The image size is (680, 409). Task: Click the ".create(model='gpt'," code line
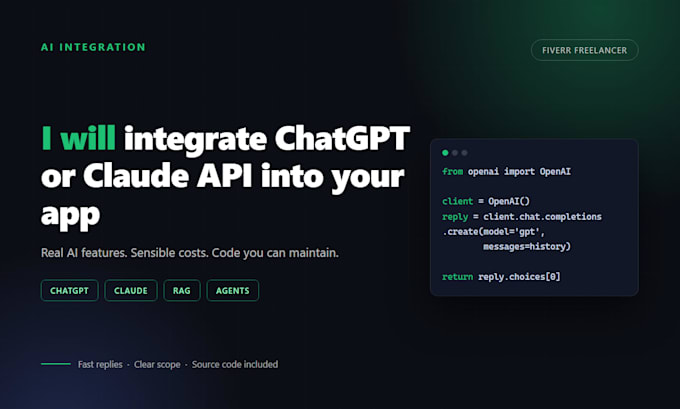[x=494, y=232]
